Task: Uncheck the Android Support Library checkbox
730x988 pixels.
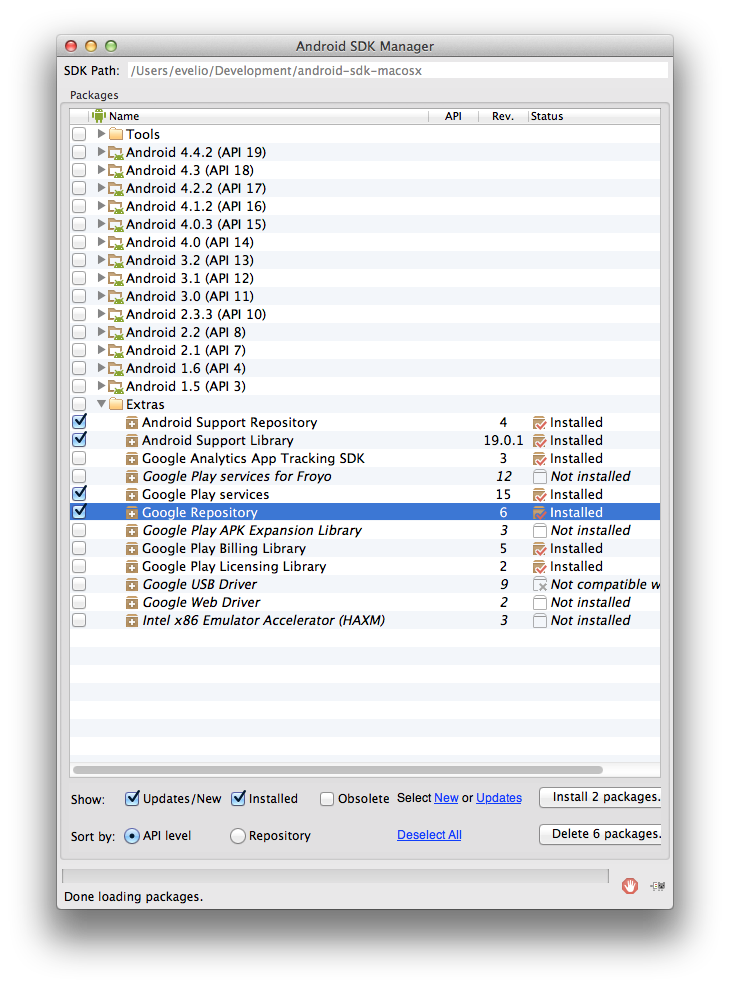Action: [79, 440]
